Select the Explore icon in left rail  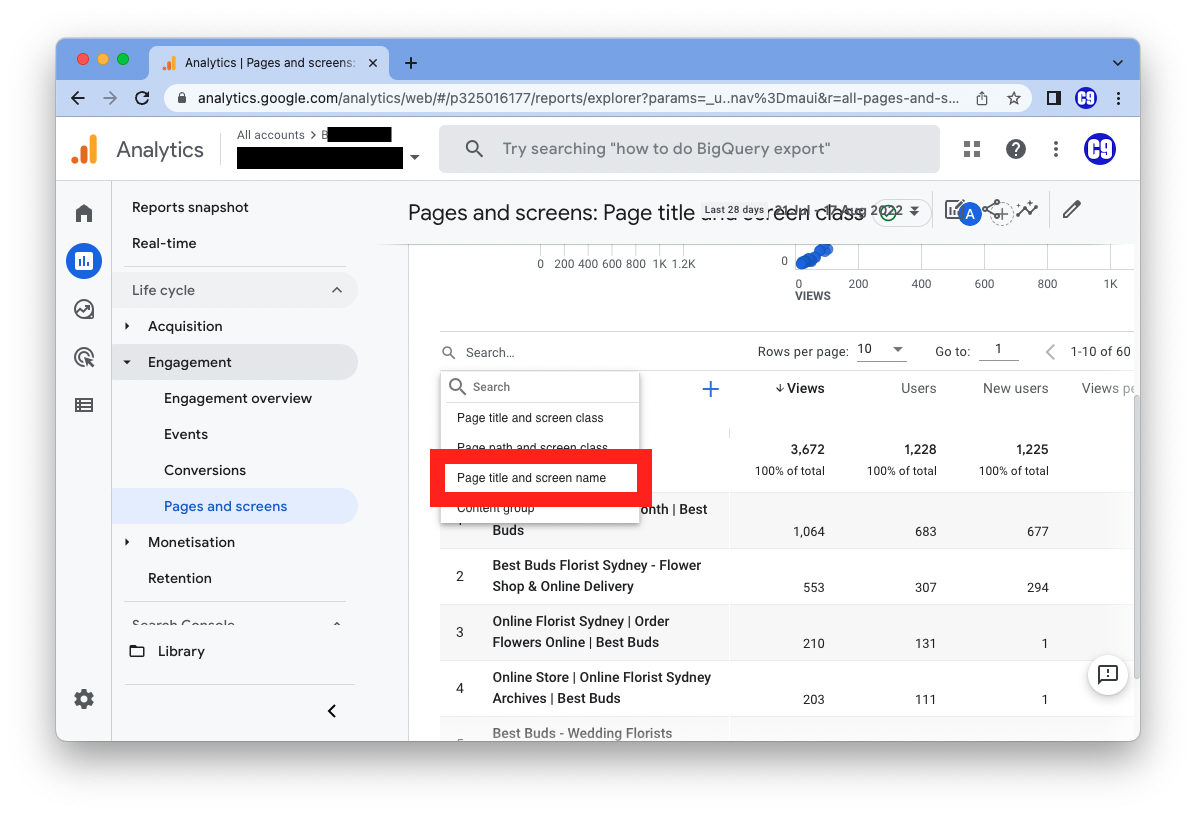tap(84, 309)
